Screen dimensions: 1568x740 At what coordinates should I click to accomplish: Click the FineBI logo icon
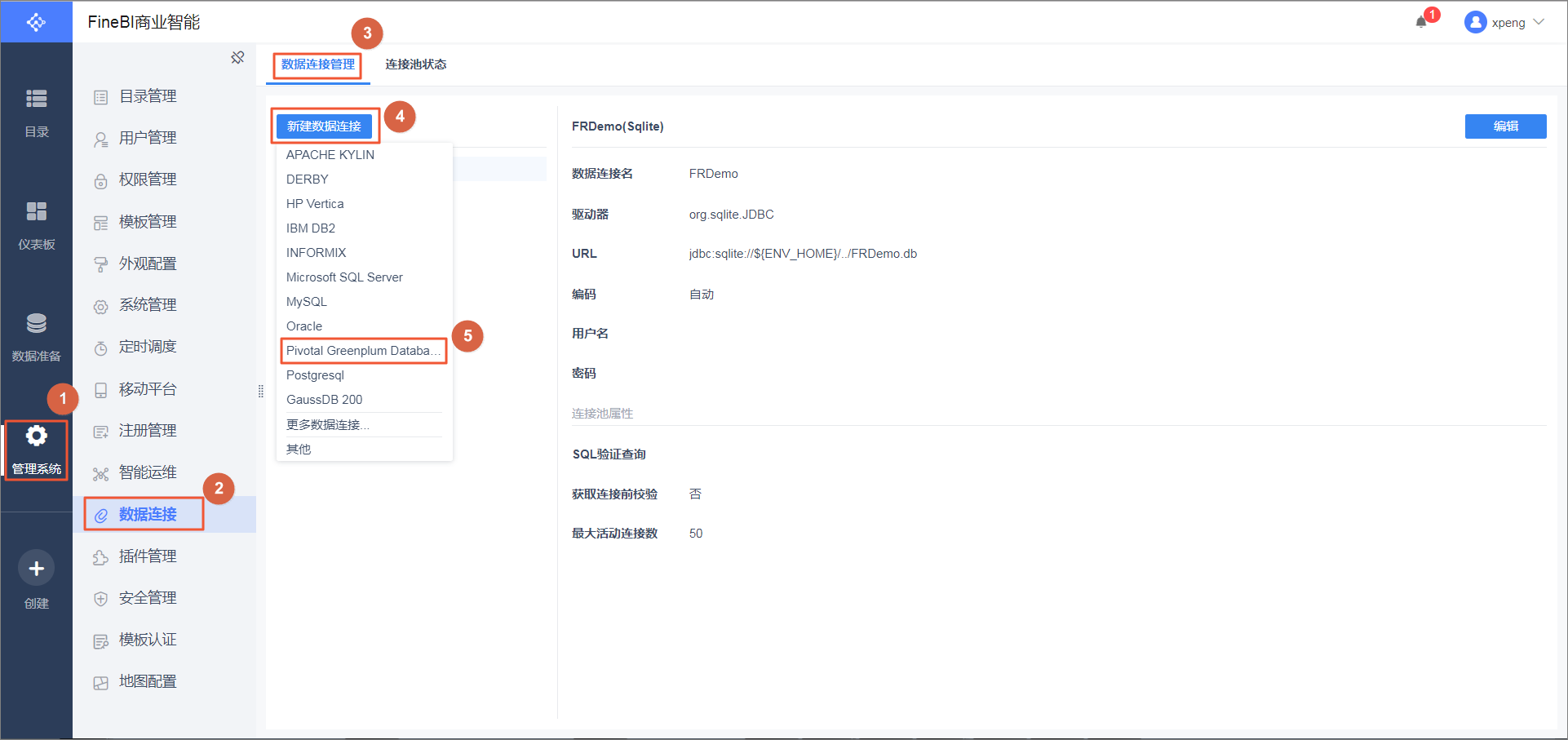[x=36, y=22]
